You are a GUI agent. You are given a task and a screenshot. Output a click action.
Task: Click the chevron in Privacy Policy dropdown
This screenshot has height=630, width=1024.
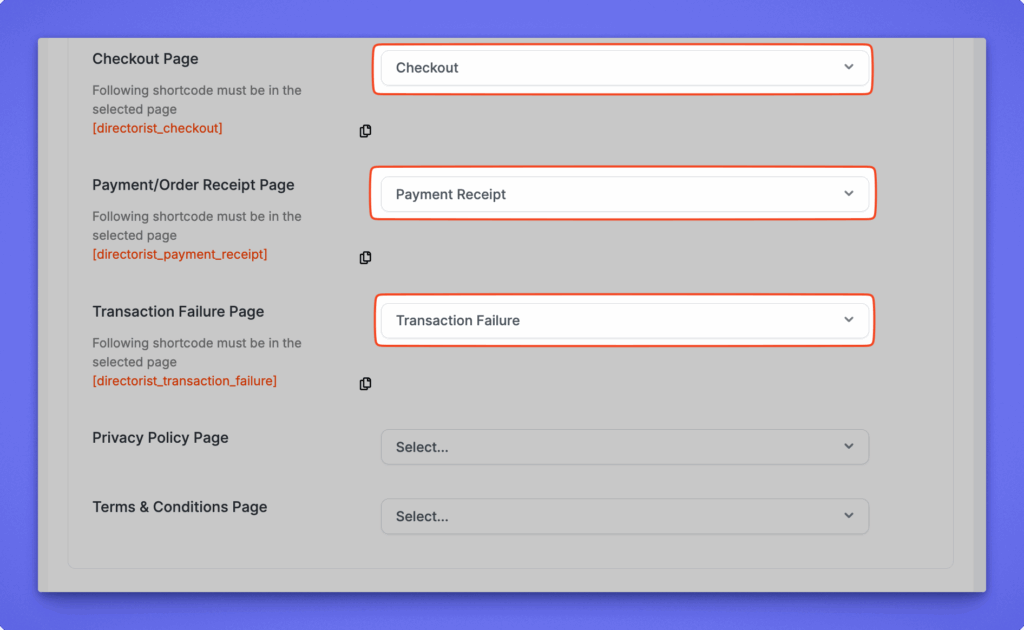tap(848, 447)
